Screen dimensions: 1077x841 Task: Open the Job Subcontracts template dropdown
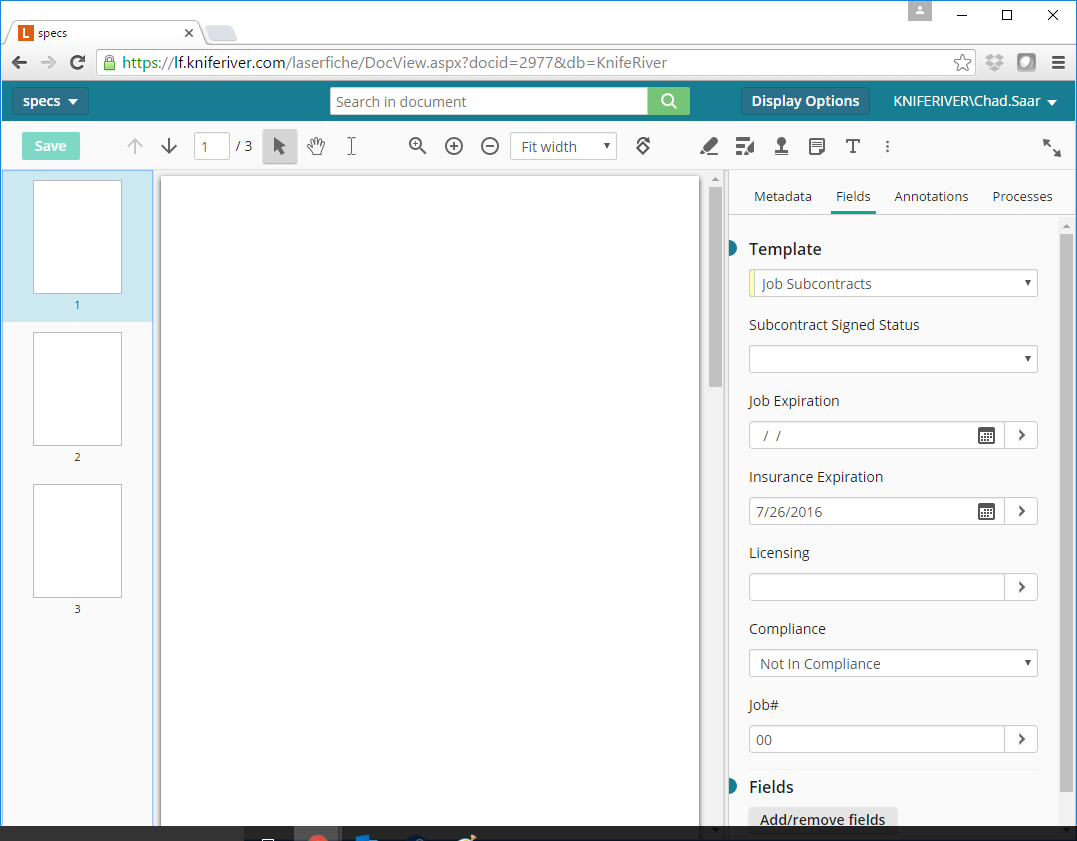(893, 283)
